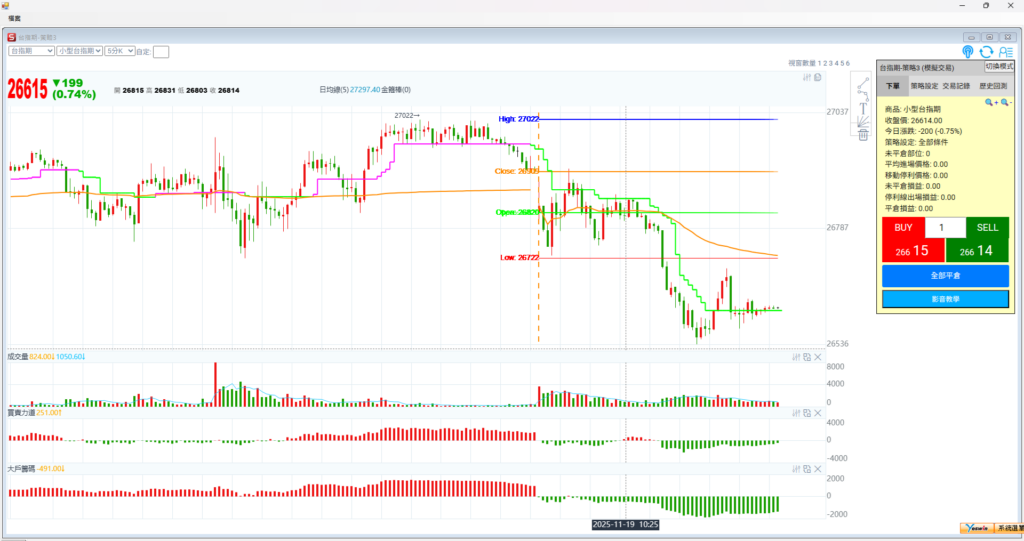Click the blue refresh icon
The width and height of the screenshot is (1024, 541).
click(986, 51)
